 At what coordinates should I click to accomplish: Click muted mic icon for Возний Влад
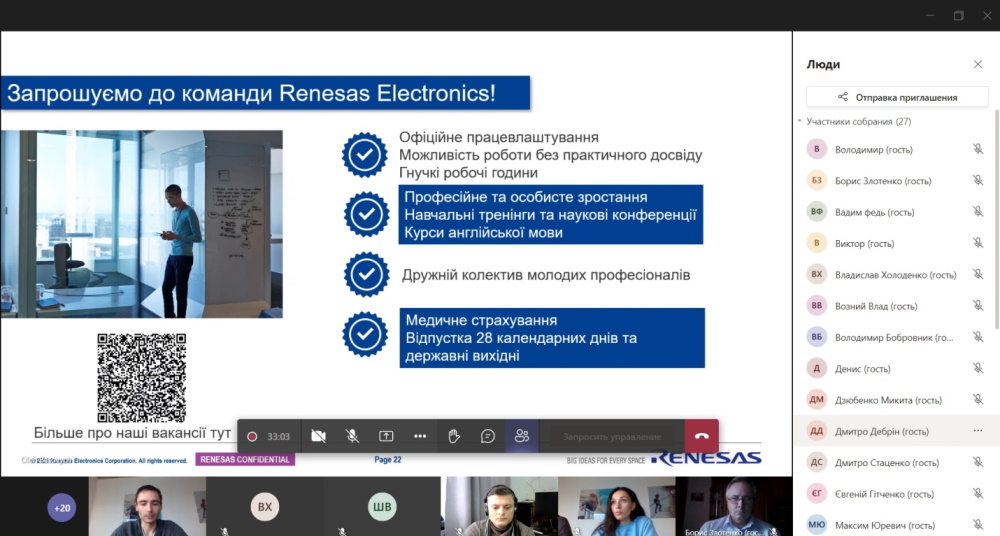click(x=978, y=306)
